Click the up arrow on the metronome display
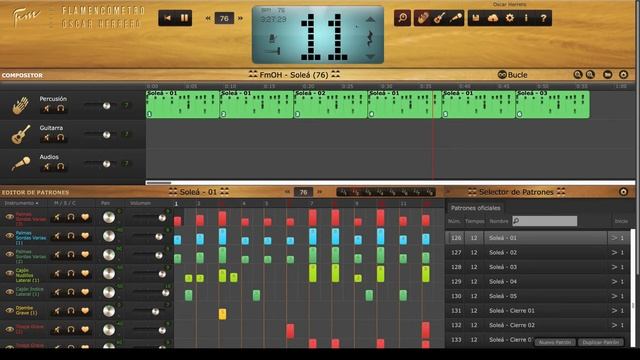640x360 pixels. pyautogui.click(x=370, y=20)
